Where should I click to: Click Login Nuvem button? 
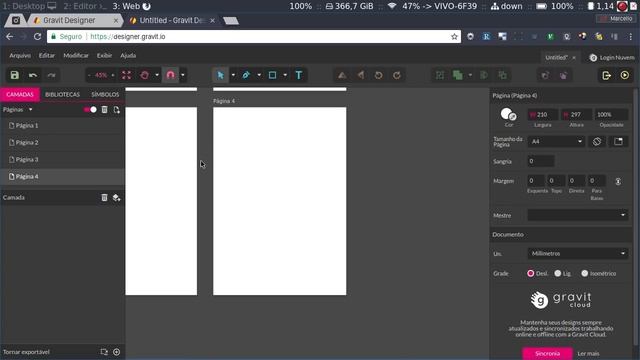(x=612, y=58)
